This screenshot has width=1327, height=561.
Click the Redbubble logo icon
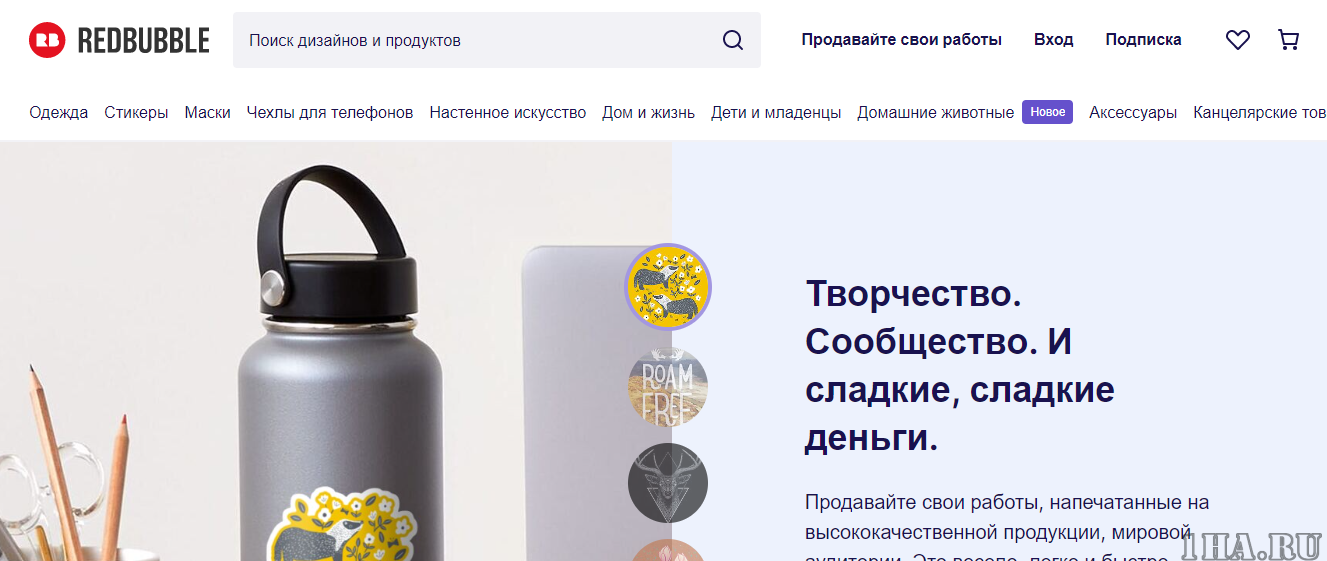coord(47,40)
